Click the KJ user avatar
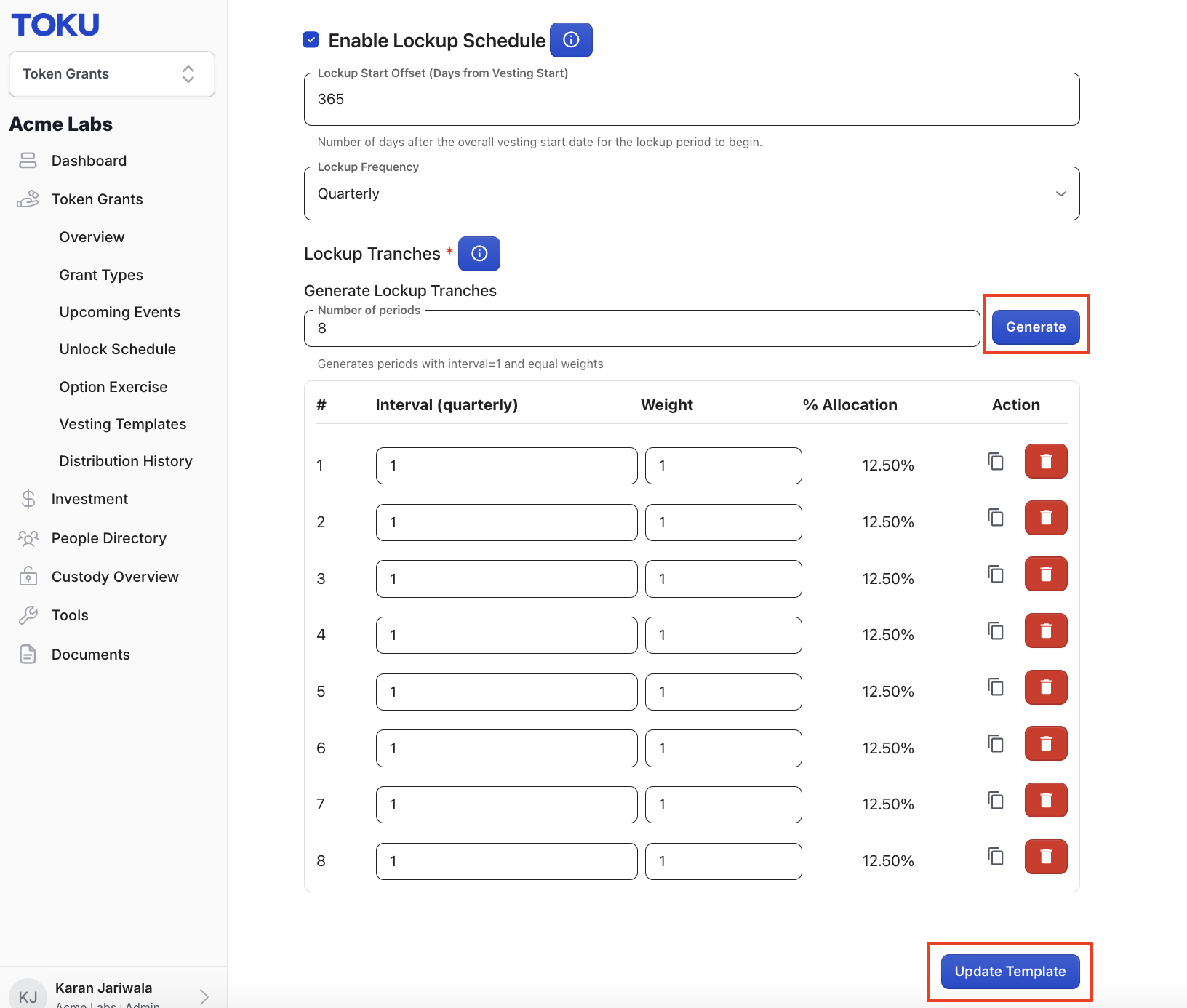1187x1008 pixels. click(28, 996)
